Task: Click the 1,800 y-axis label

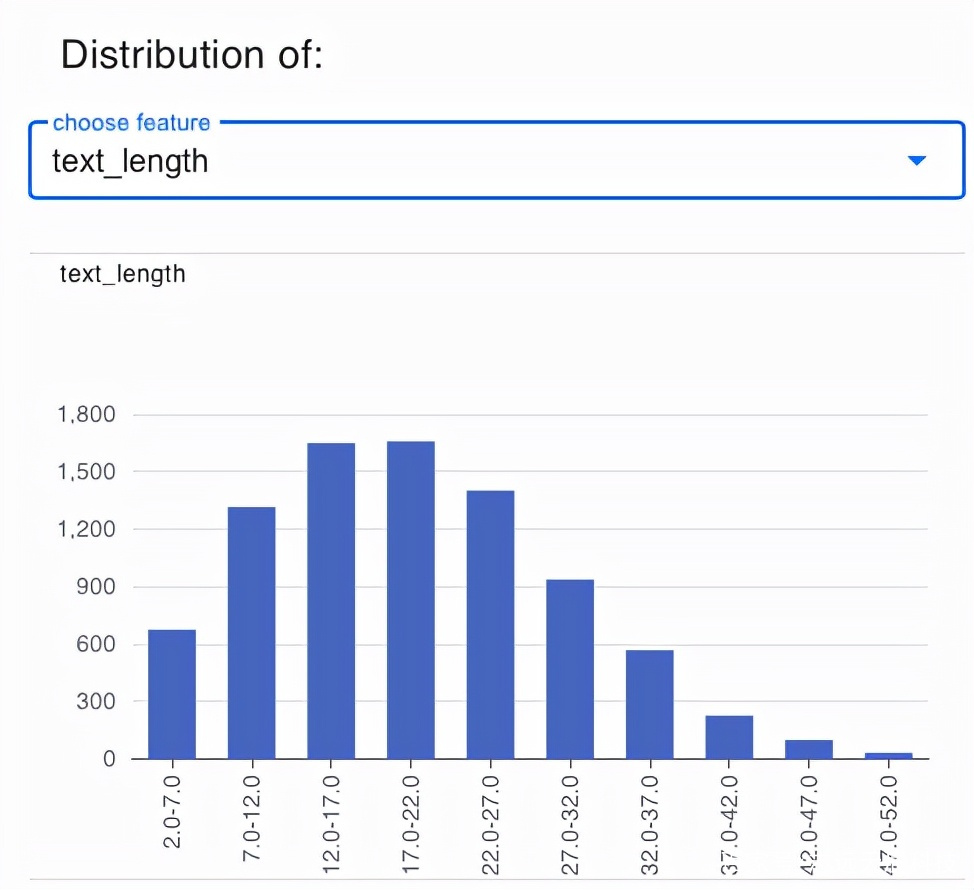Action: [86, 414]
